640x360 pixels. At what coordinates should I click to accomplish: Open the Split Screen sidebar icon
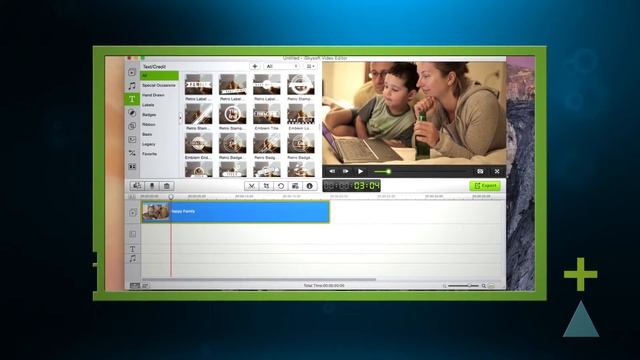coord(132,167)
